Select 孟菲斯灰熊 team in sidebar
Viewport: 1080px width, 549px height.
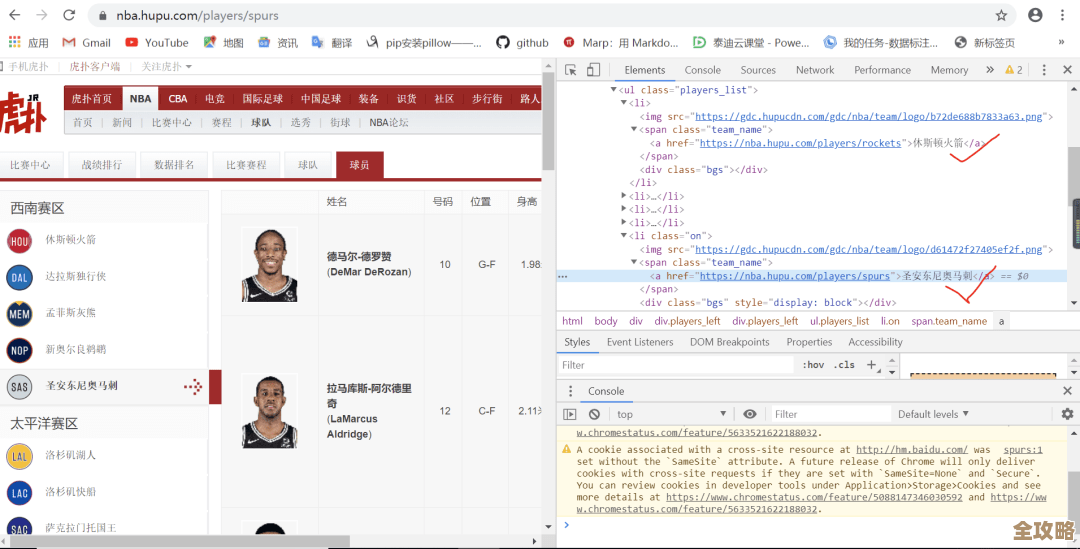tap(70, 313)
